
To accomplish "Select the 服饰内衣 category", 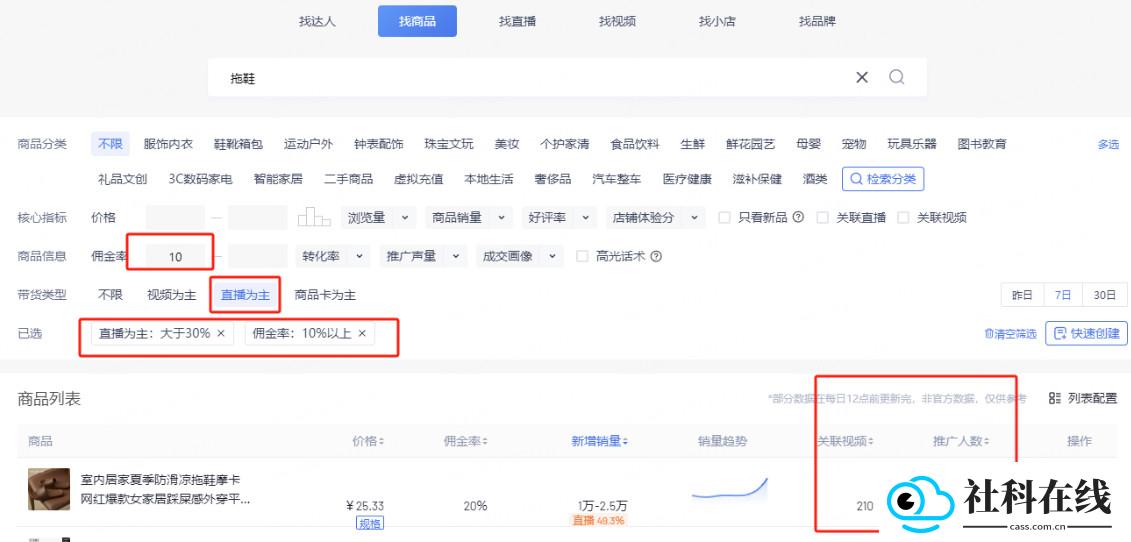I will [168, 144].
